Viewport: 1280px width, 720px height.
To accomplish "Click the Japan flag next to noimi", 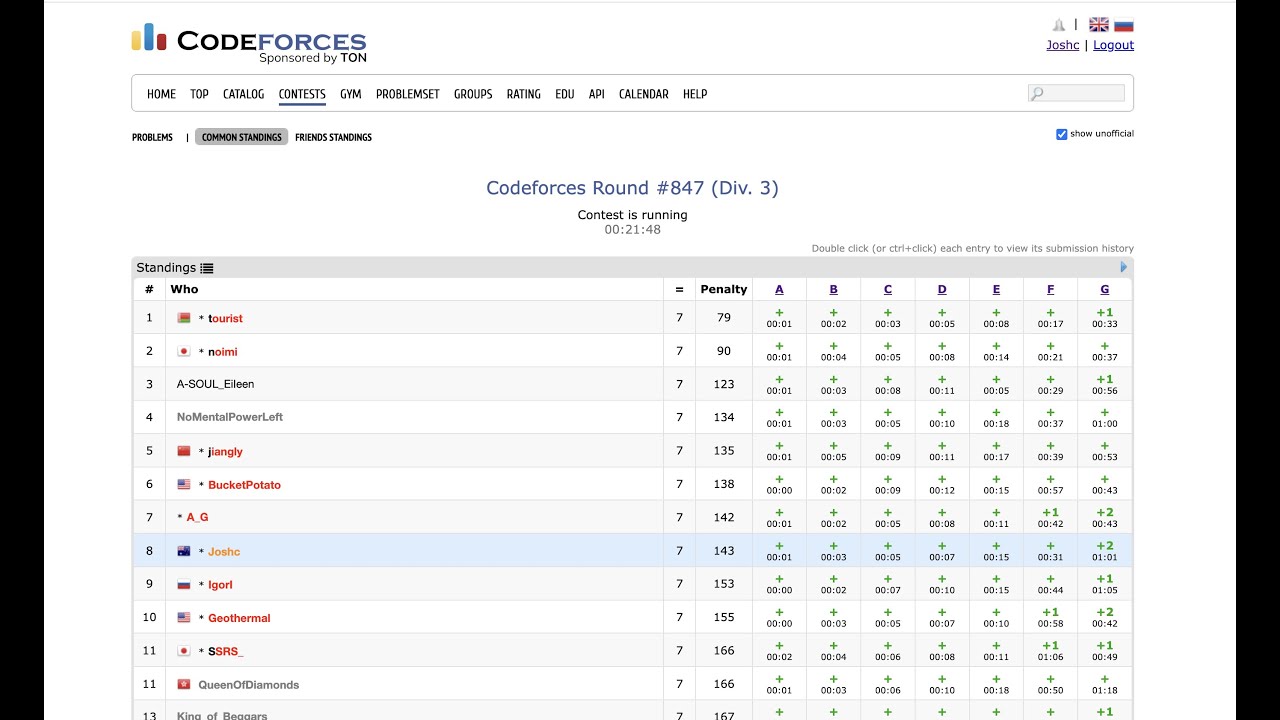I will click(x=184, y=352).
